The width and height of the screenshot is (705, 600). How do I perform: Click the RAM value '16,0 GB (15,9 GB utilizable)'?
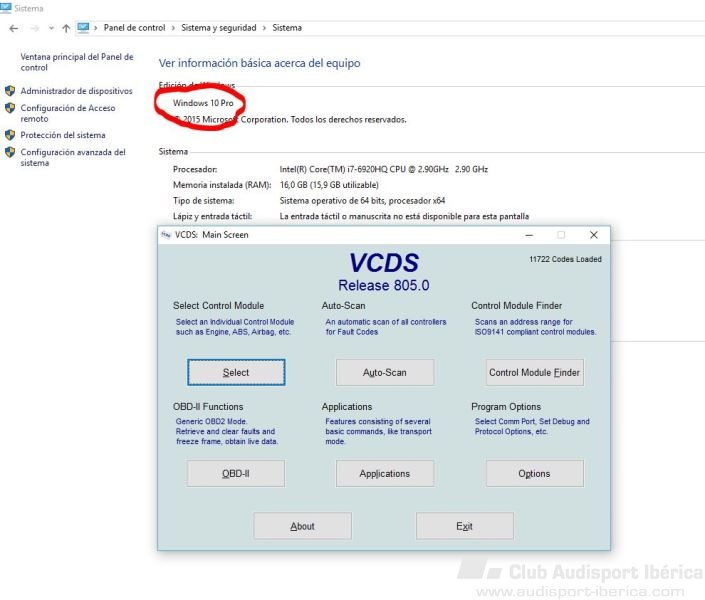(329, 185)
